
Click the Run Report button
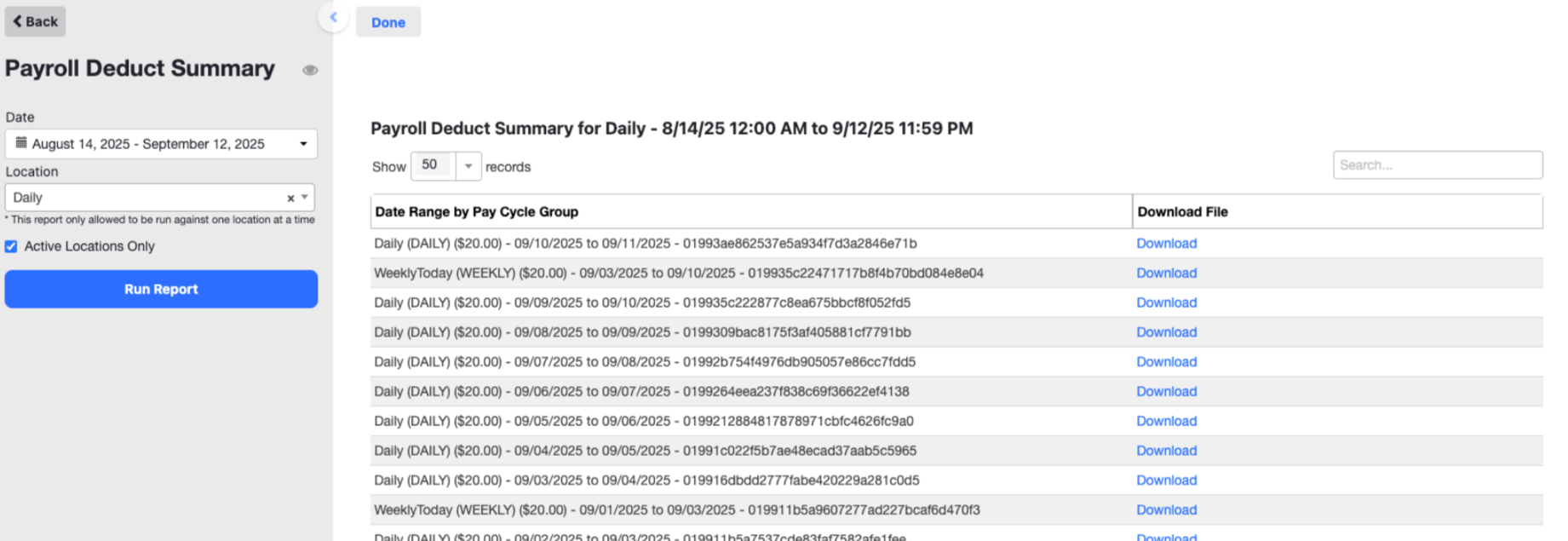(x=161, y=289)
